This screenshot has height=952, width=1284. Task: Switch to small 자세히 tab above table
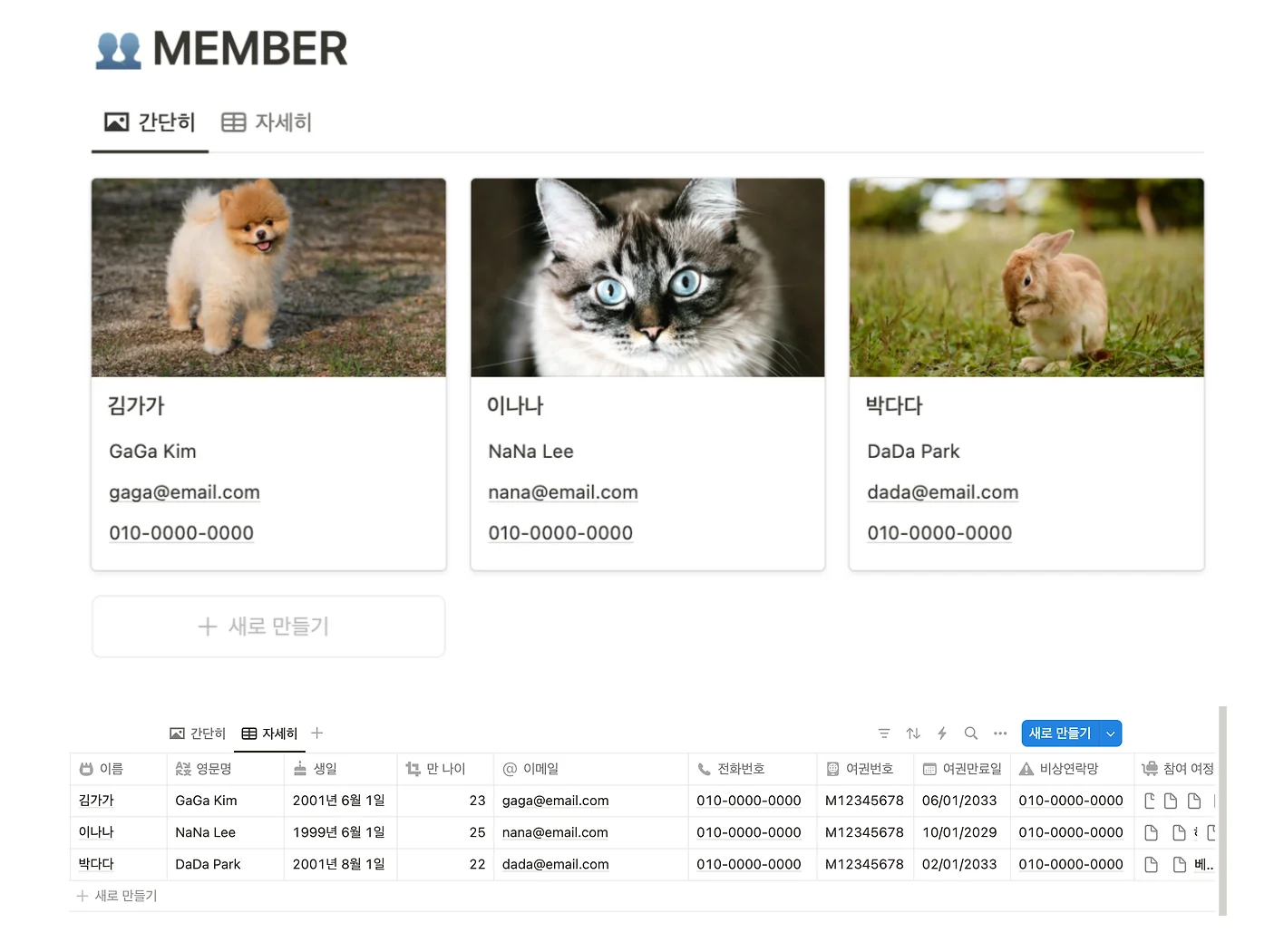pyautogui.click(x=269, y=733)
